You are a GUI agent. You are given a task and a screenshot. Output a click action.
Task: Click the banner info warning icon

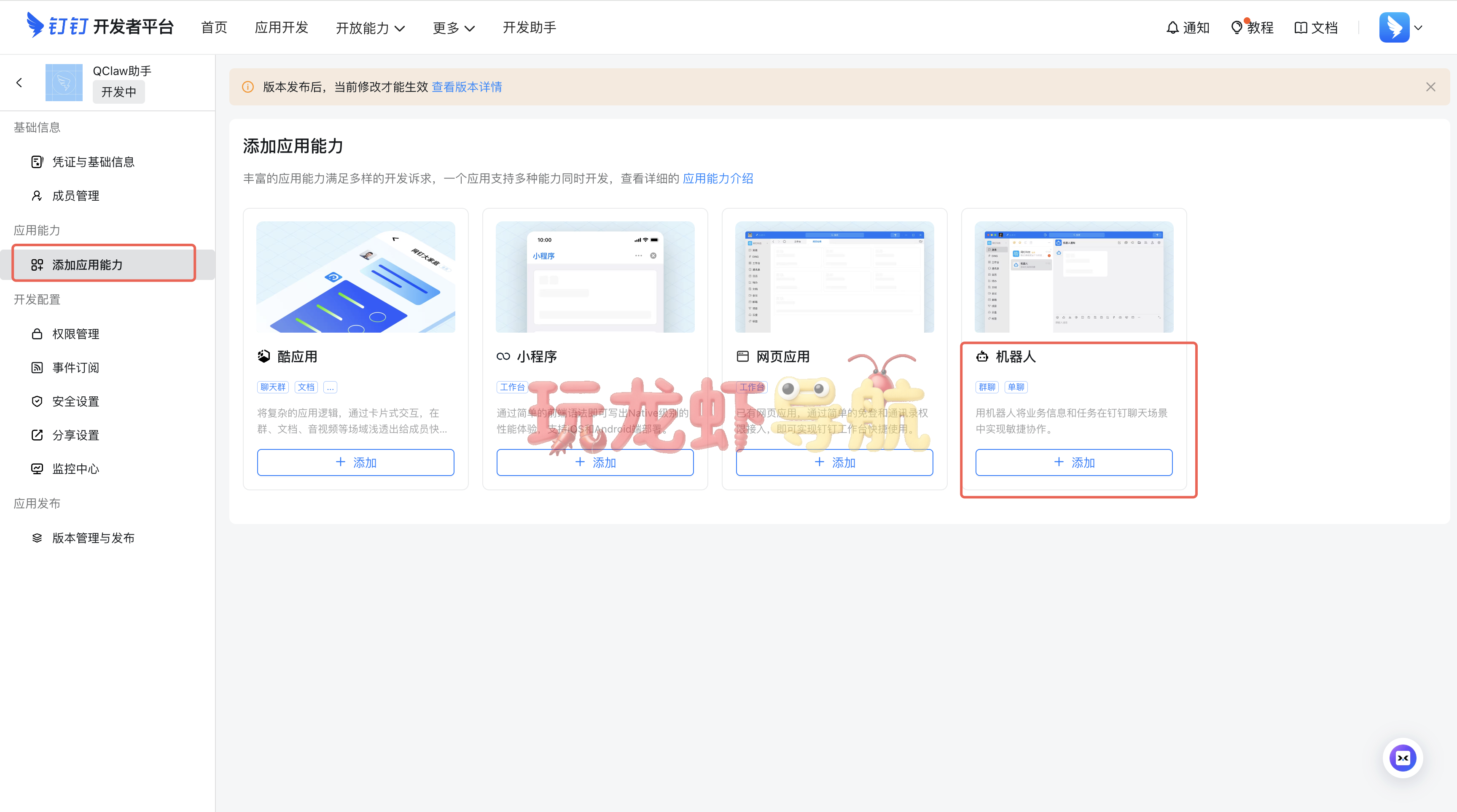tap(248, 87)
